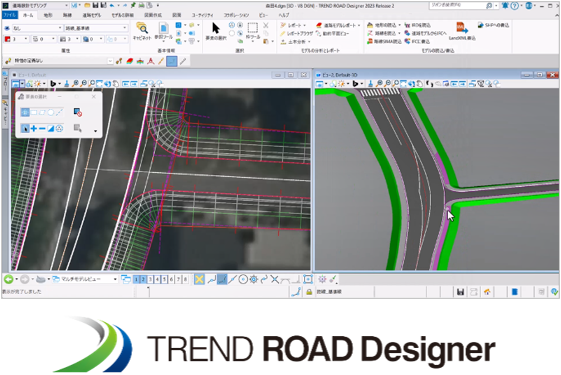Click the delete element X icon in 選択 group

tap(266, 25)
